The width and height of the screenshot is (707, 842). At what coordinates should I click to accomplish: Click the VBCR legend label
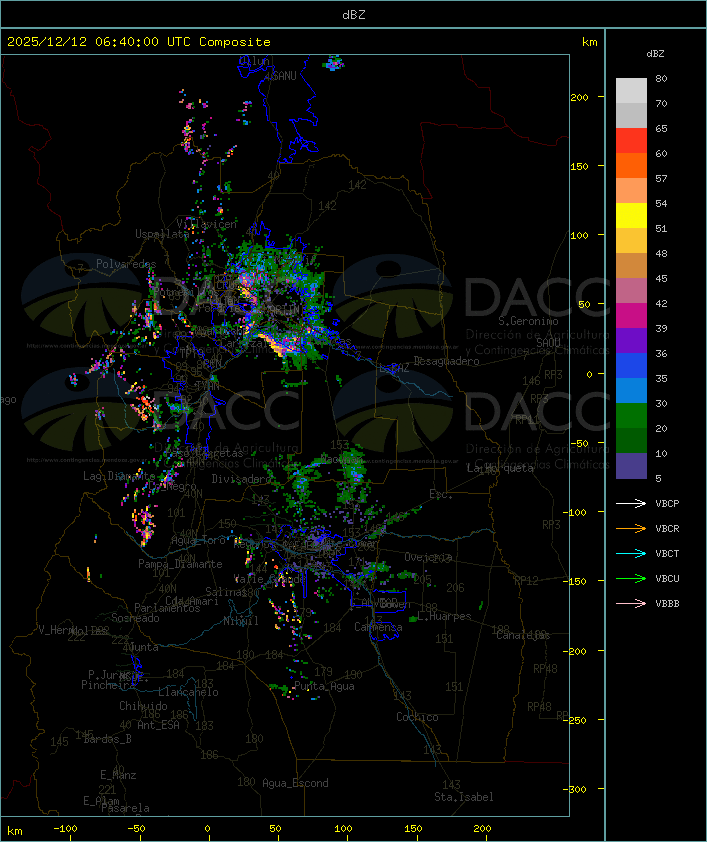[667, 529]
